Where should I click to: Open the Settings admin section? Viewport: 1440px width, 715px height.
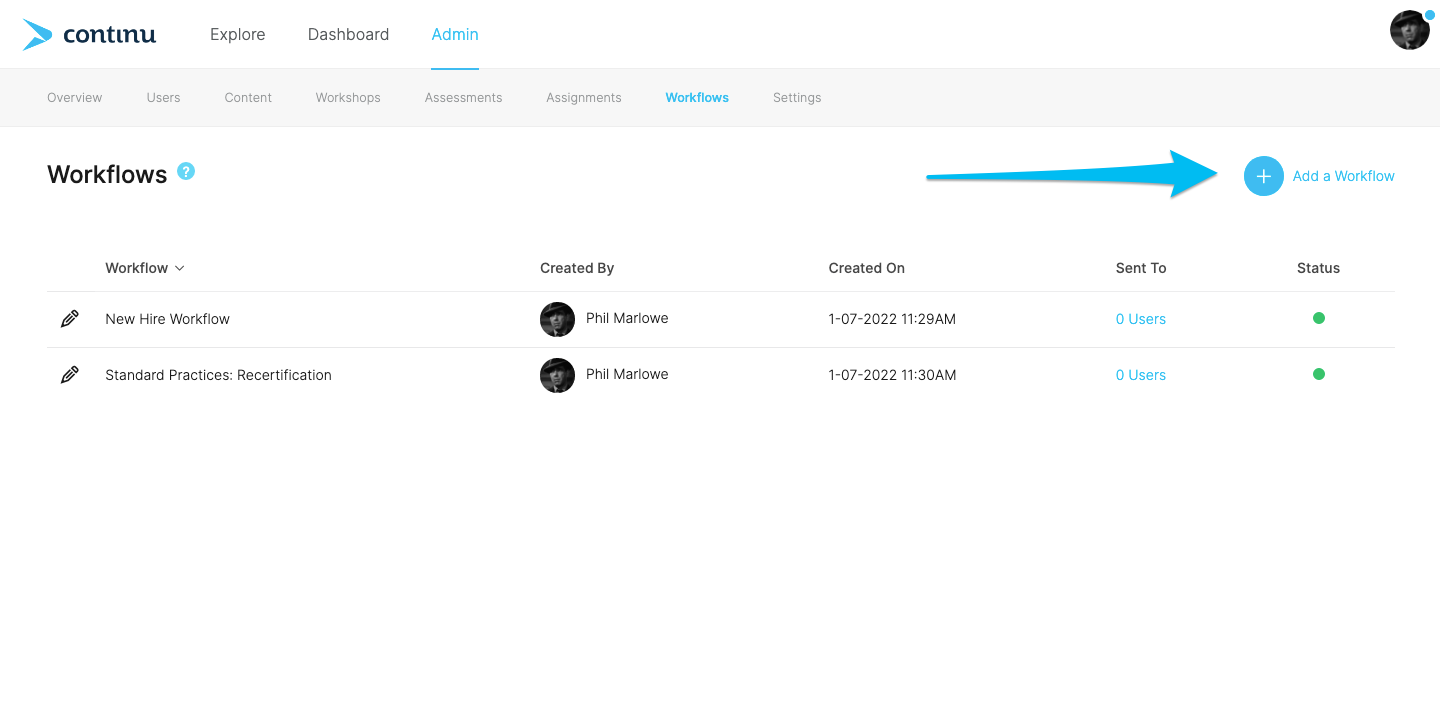point(796,98)
